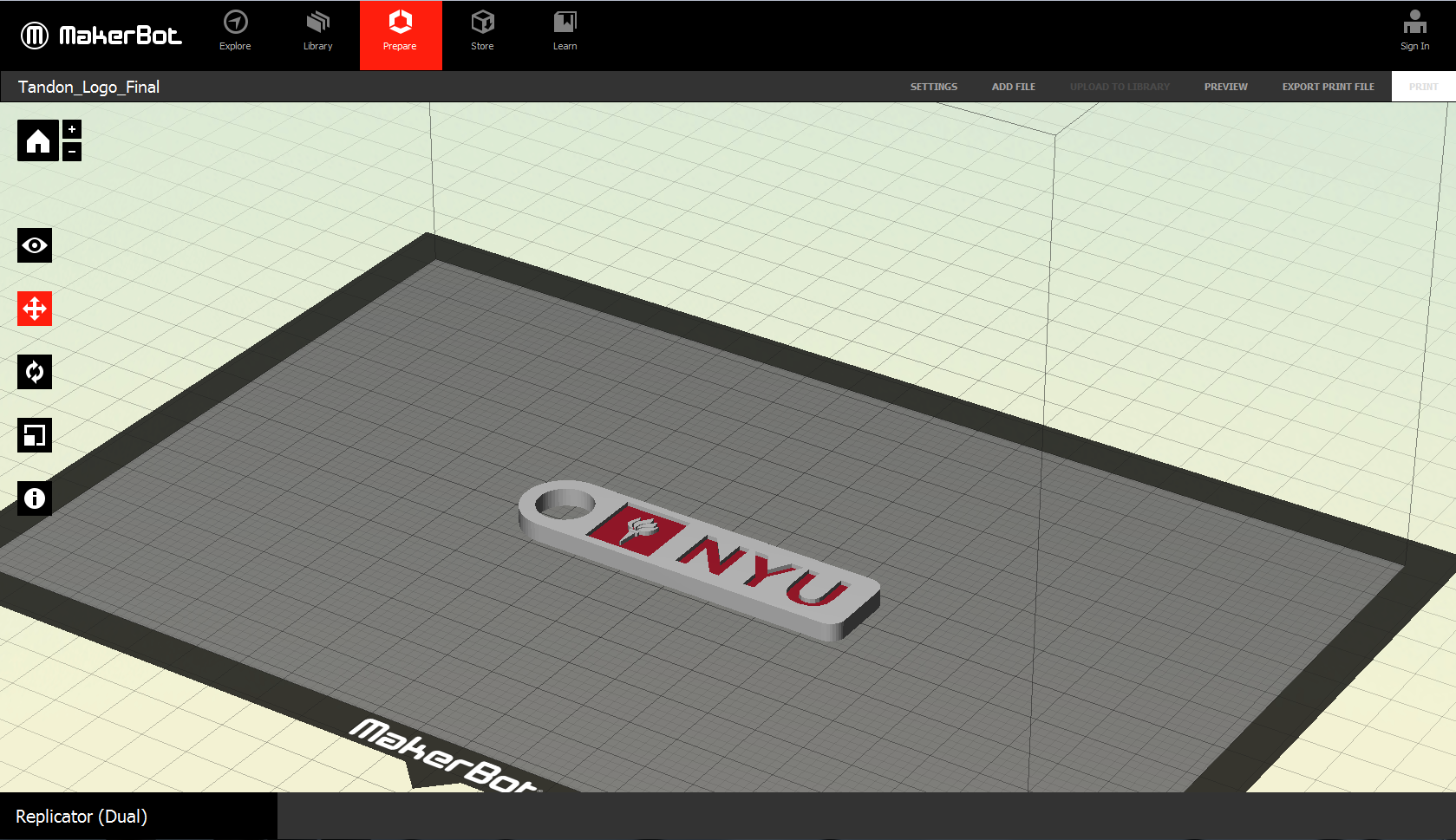1456x840 pixels.
Task: Click the Tandon_Logo_Final file name
Action: coord(88,87)
